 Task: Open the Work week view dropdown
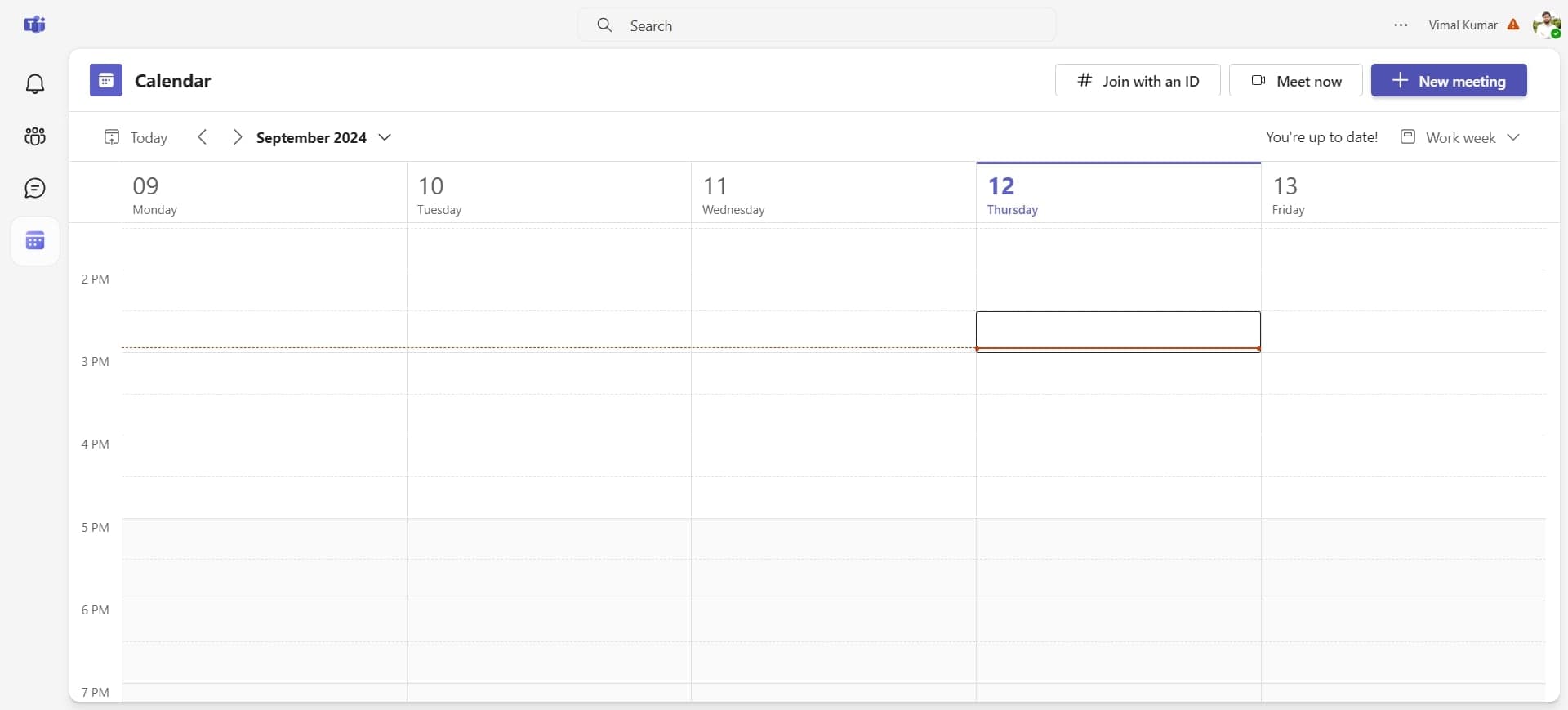1460,137
